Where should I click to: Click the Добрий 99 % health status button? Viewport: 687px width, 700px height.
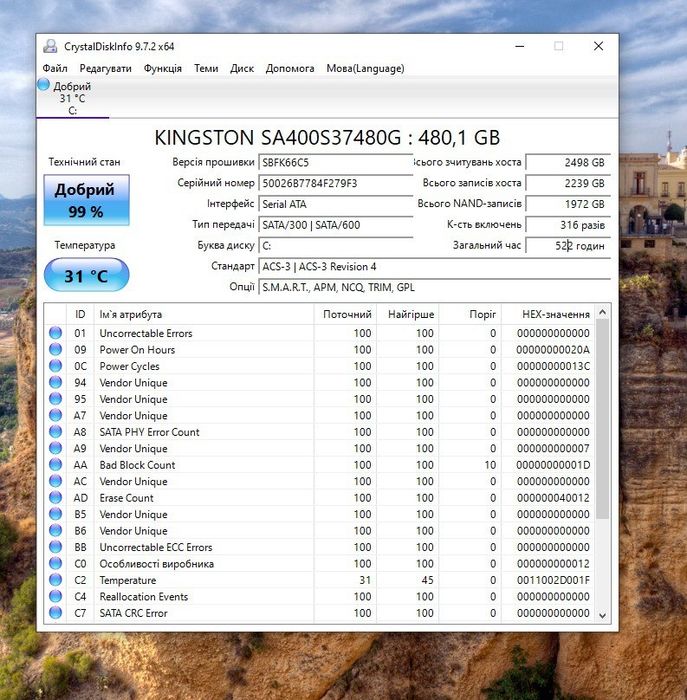[x=87, y=200]
